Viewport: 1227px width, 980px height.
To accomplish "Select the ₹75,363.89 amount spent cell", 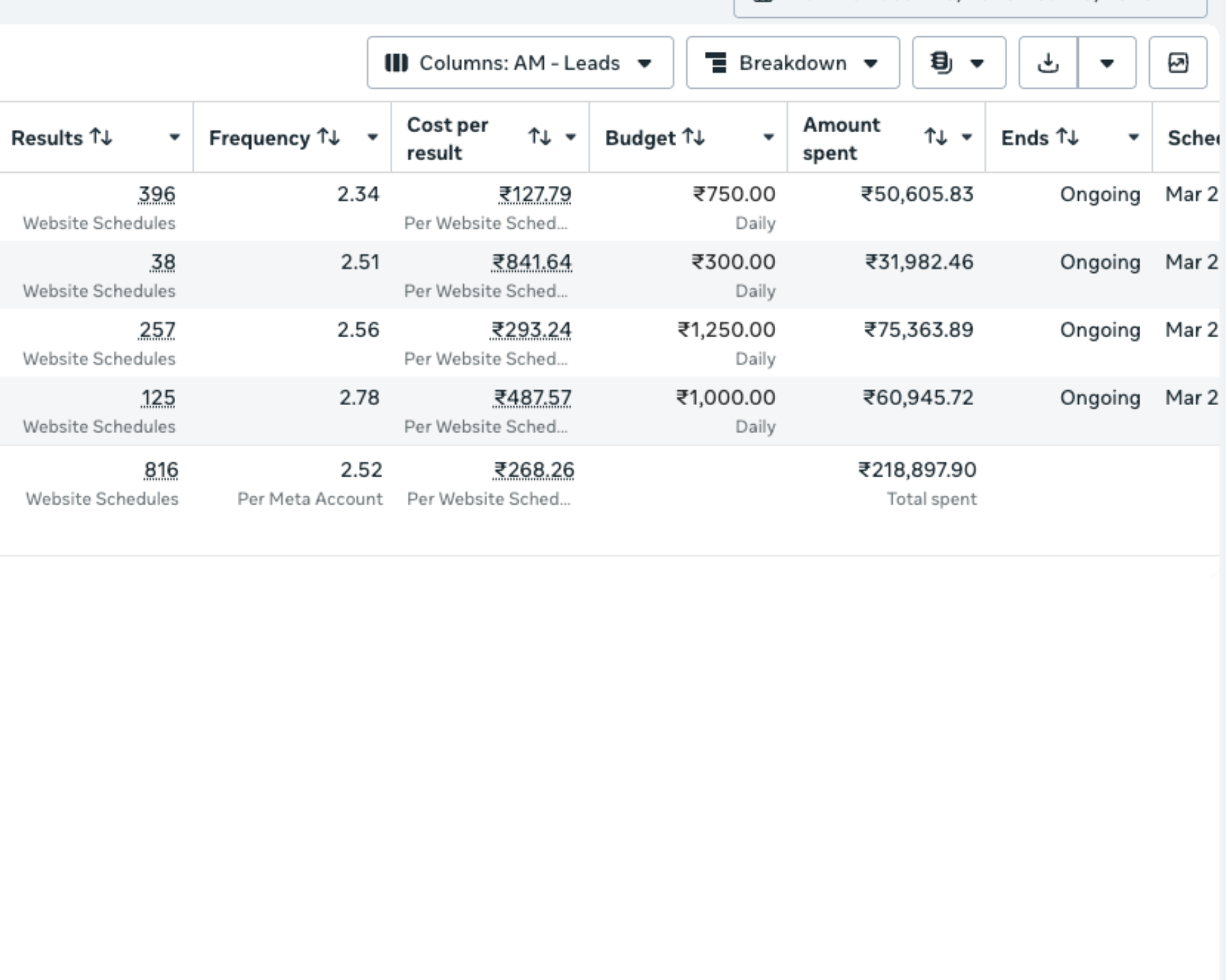I will pyautogui.click(x=919, y=330).
